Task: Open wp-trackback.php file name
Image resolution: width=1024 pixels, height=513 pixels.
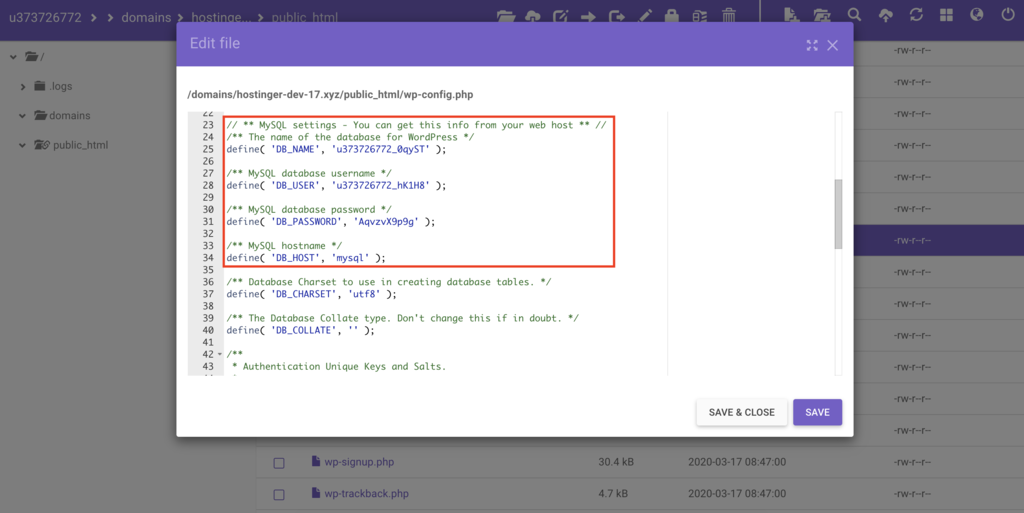Action: [366, 493]
